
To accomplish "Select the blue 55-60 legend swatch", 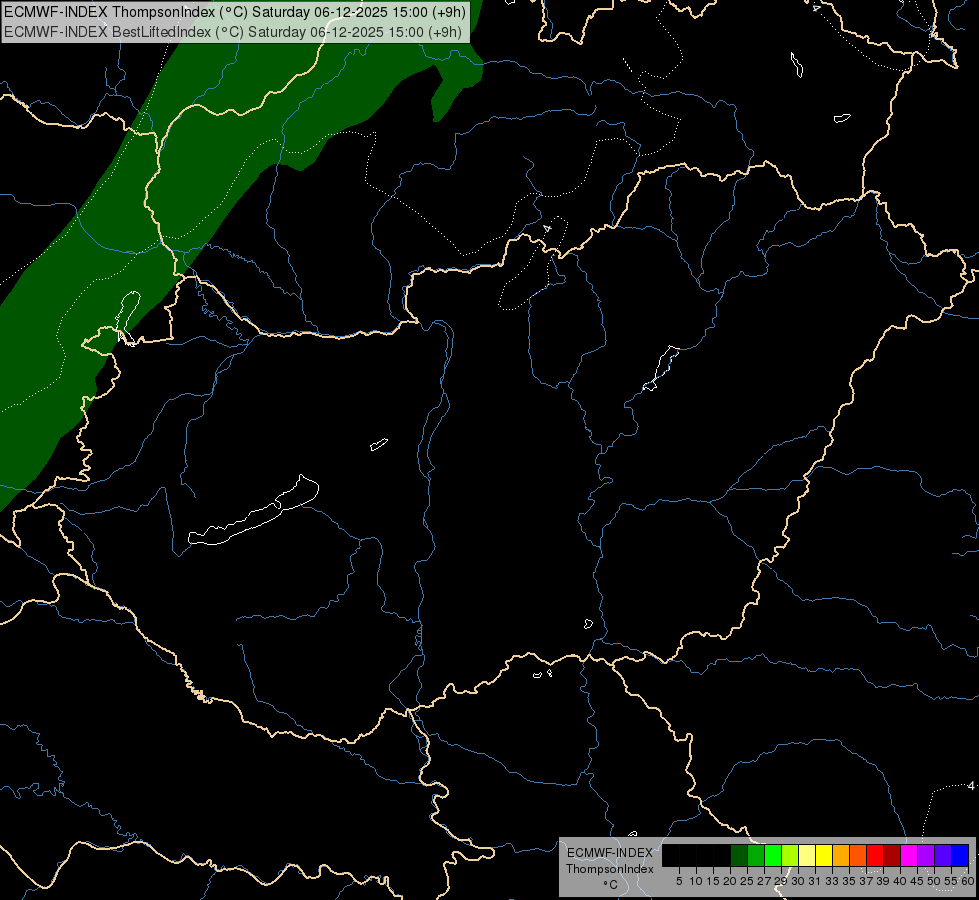I will tap(960, 855).
